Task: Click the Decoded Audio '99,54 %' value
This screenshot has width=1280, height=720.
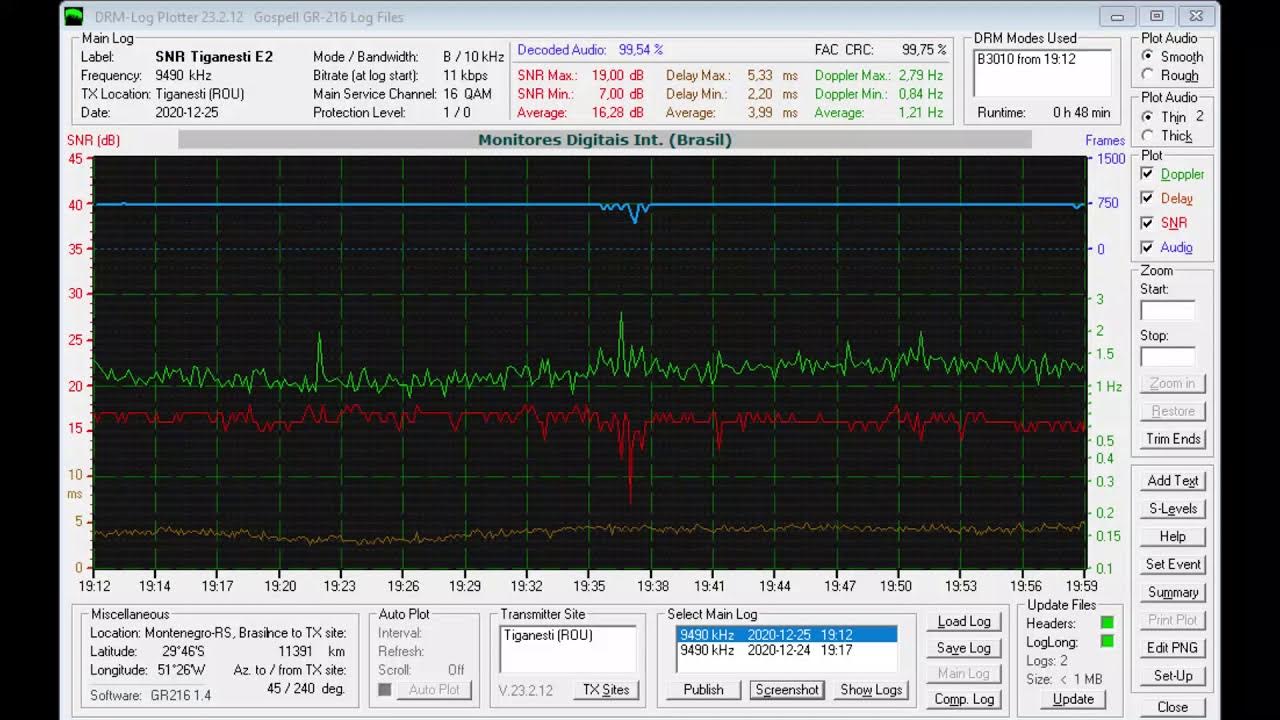Action: (x=641, y=50)
